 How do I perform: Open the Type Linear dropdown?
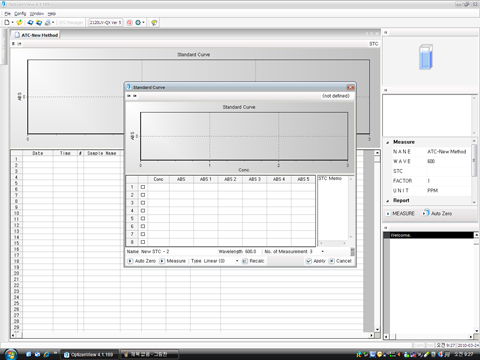237,261
